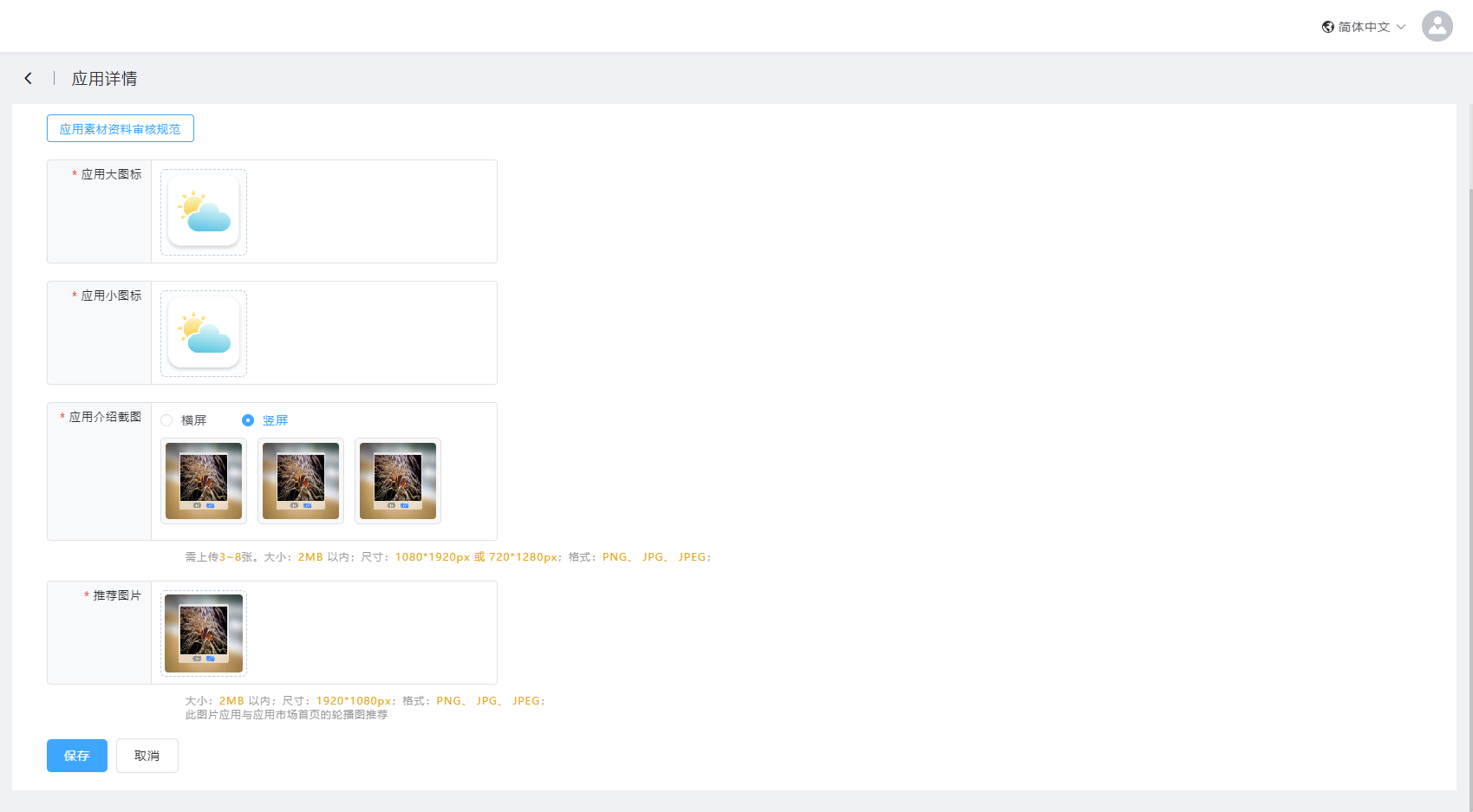Viewport: 1473px width, 812px height.
Task: Select the 竖屏 radio option
Action: tap(248, 420)
